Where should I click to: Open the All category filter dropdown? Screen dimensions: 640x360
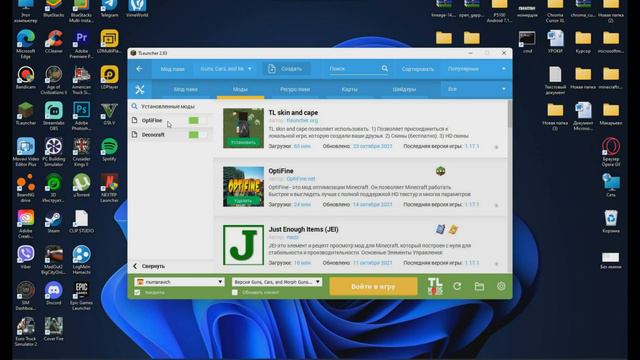click(477, 89)
